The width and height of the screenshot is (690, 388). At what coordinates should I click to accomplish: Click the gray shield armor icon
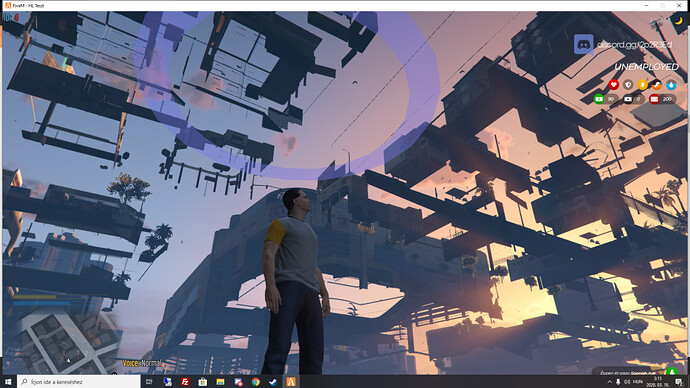628,84
